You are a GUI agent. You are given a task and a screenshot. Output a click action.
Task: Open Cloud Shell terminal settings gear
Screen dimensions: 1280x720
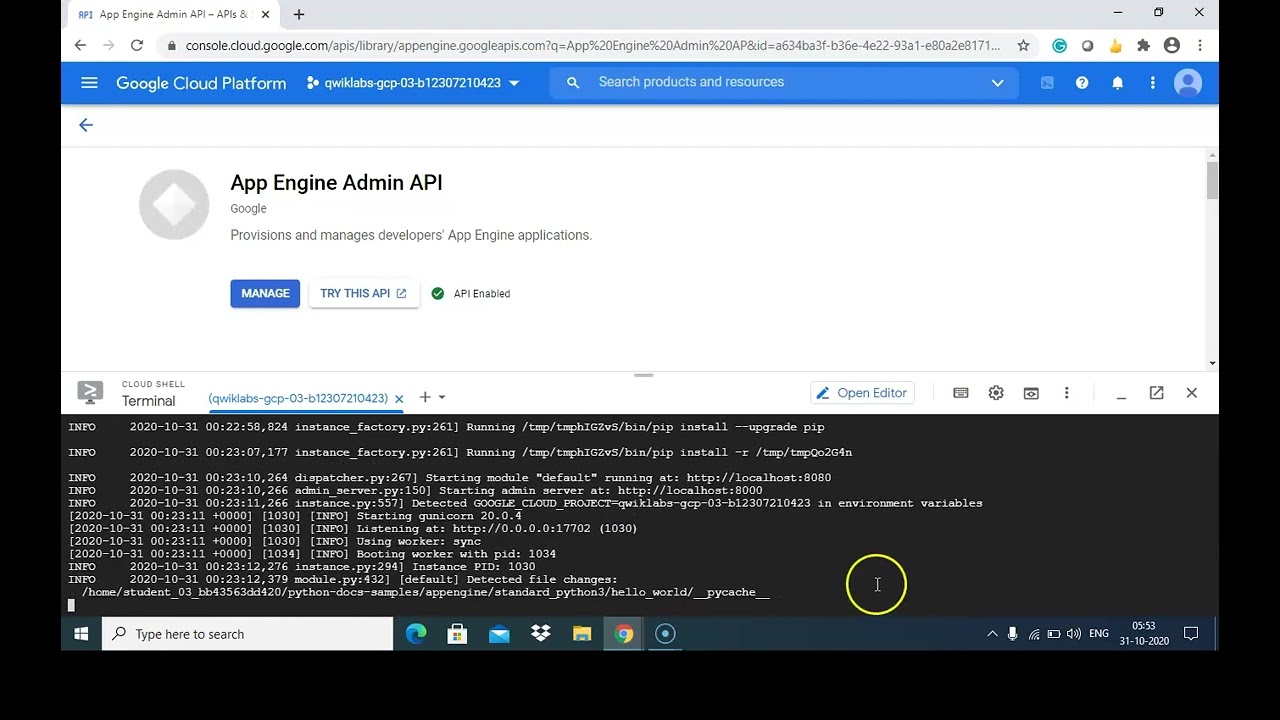(x=996, y=393)
